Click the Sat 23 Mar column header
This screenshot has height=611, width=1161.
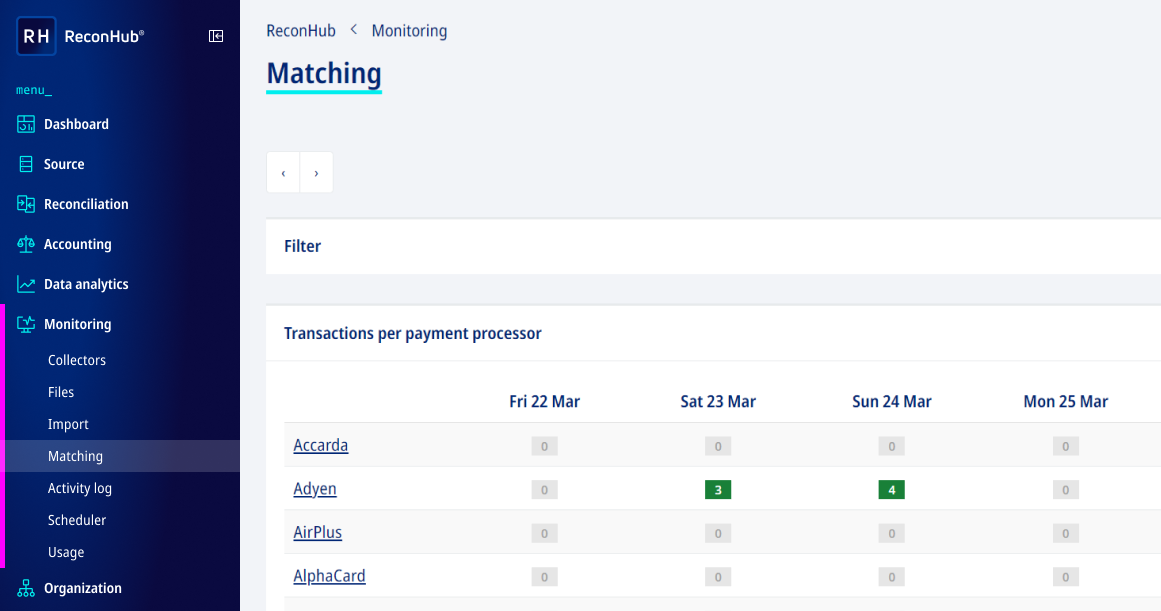tap(718, 401)
